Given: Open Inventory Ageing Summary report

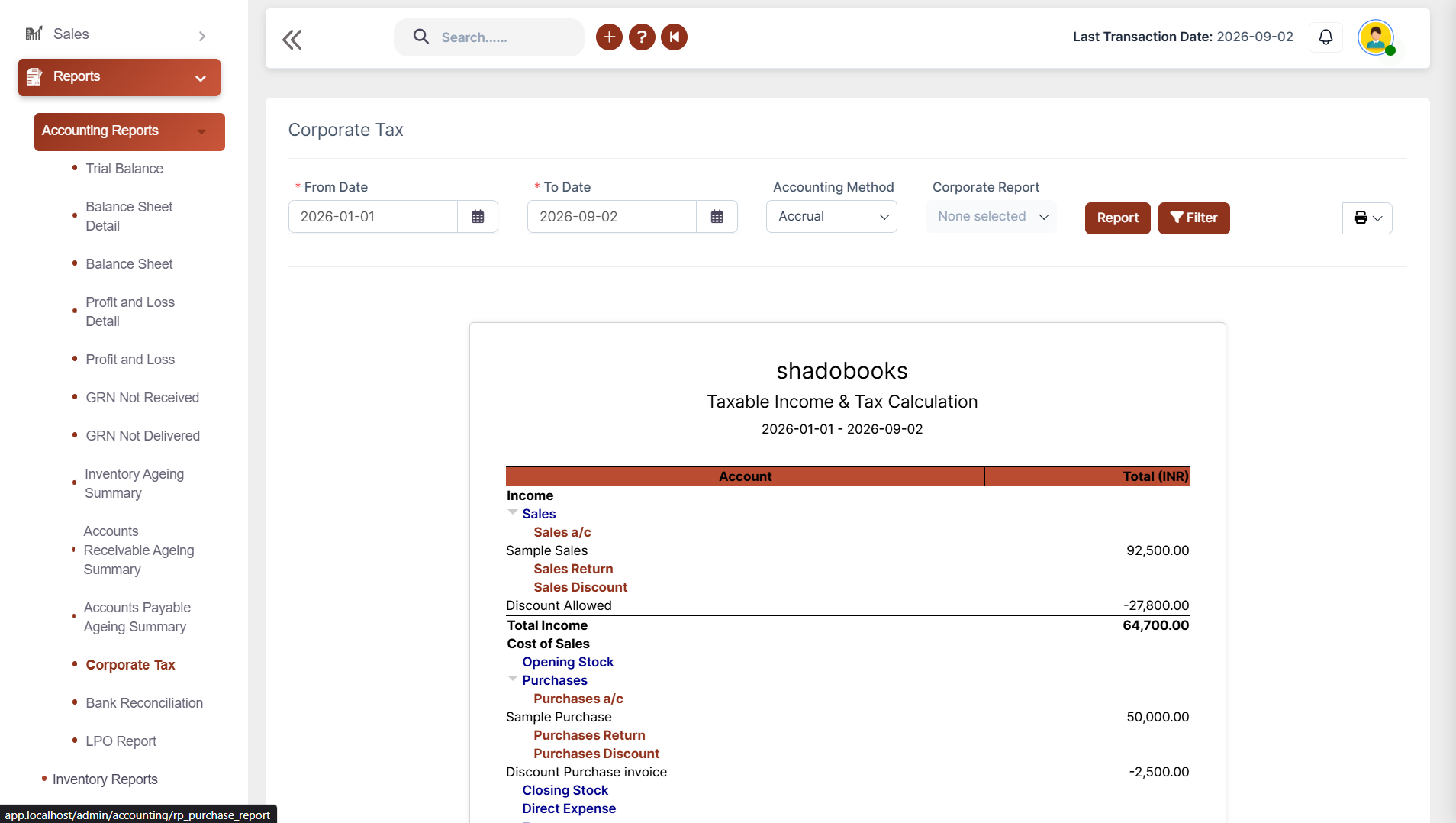Looking at the screenshot, I should coord(134,483).
